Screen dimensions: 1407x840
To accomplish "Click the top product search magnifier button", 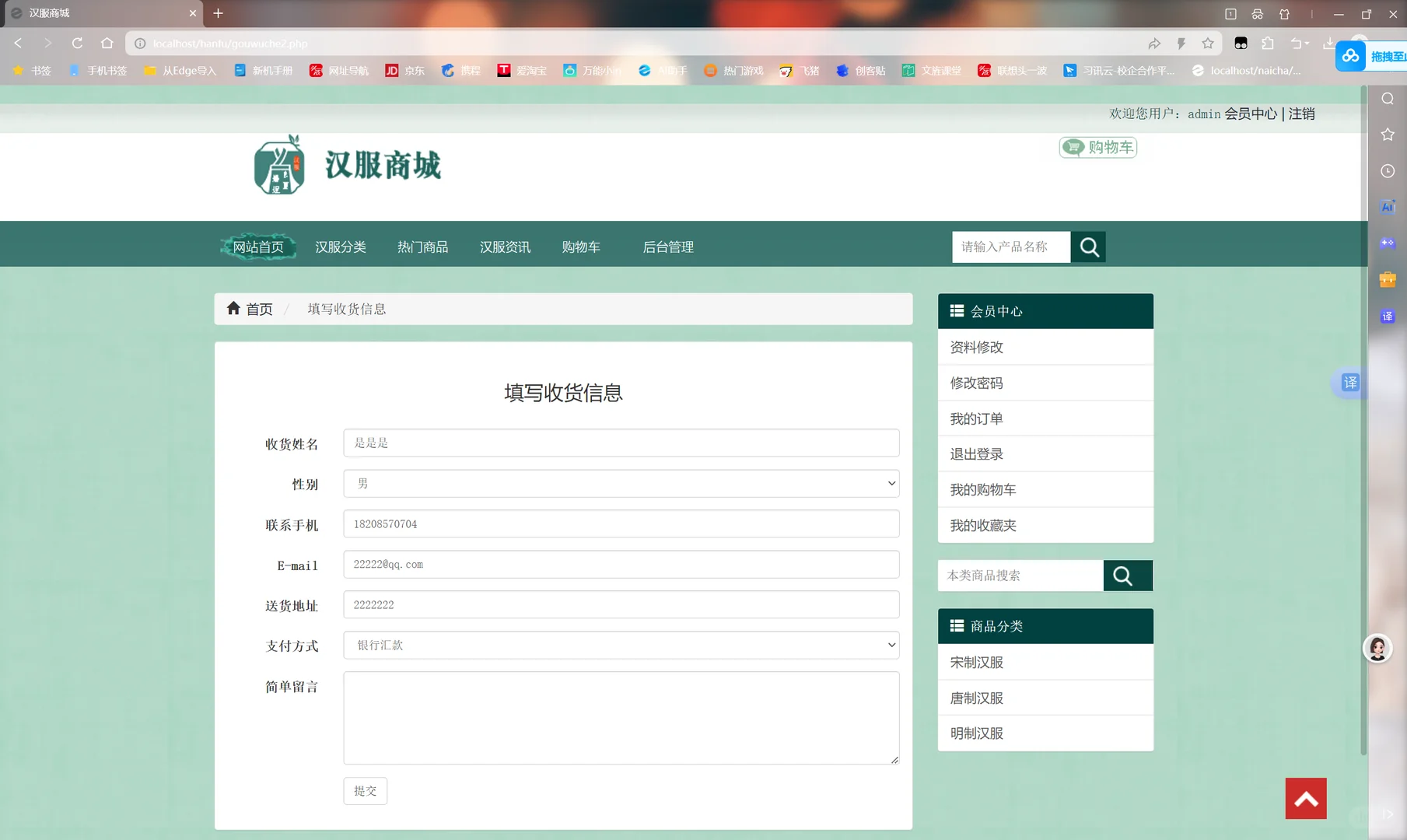I will coord(1088,247).
